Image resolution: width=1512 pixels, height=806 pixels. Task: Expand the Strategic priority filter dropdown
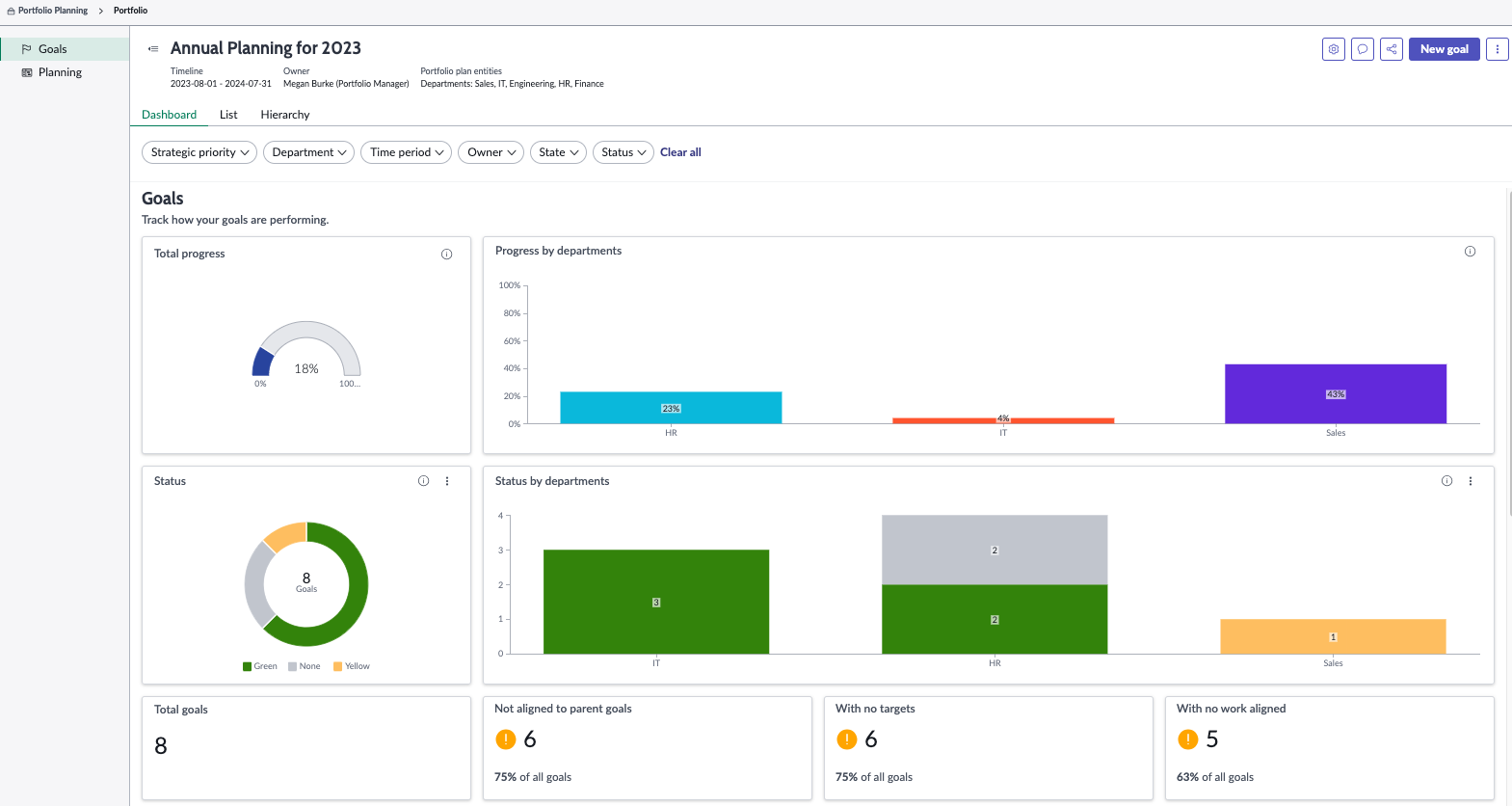coord(199,152)
